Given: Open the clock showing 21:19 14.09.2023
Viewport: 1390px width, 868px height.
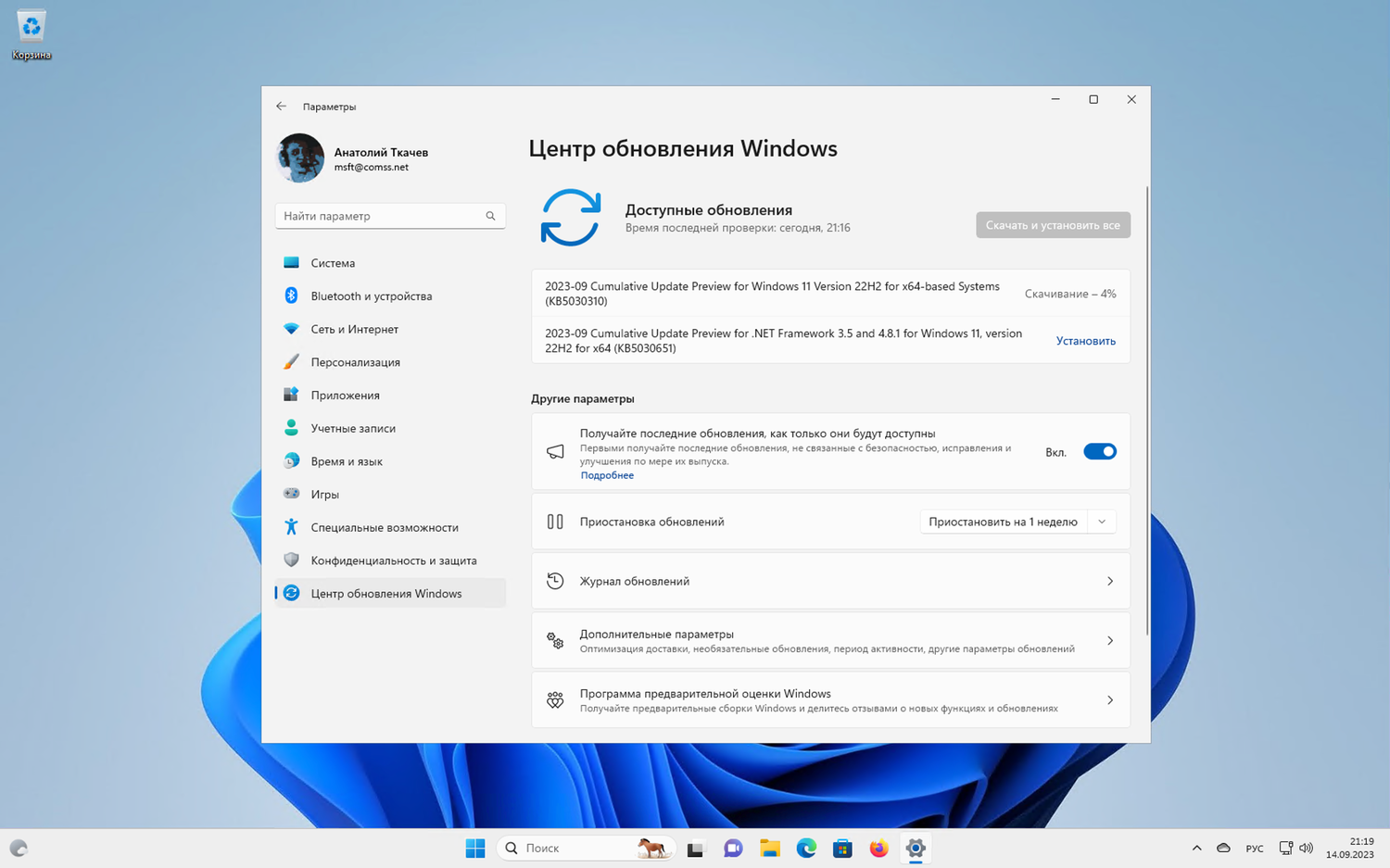Looking at the screenshot, I should [x=1350, y=849].
